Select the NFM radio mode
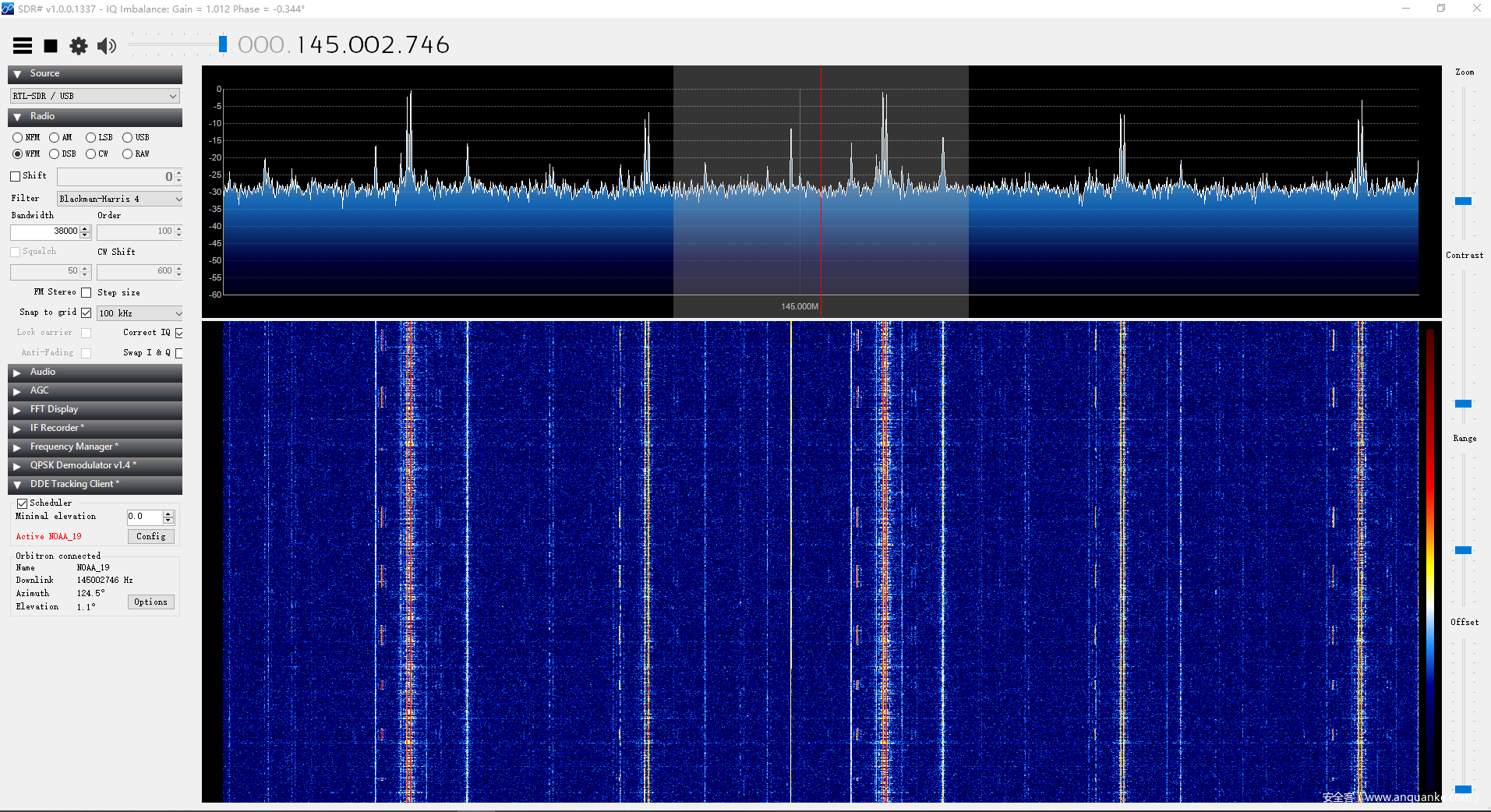Screen dimensions: 1491x812 18,138
